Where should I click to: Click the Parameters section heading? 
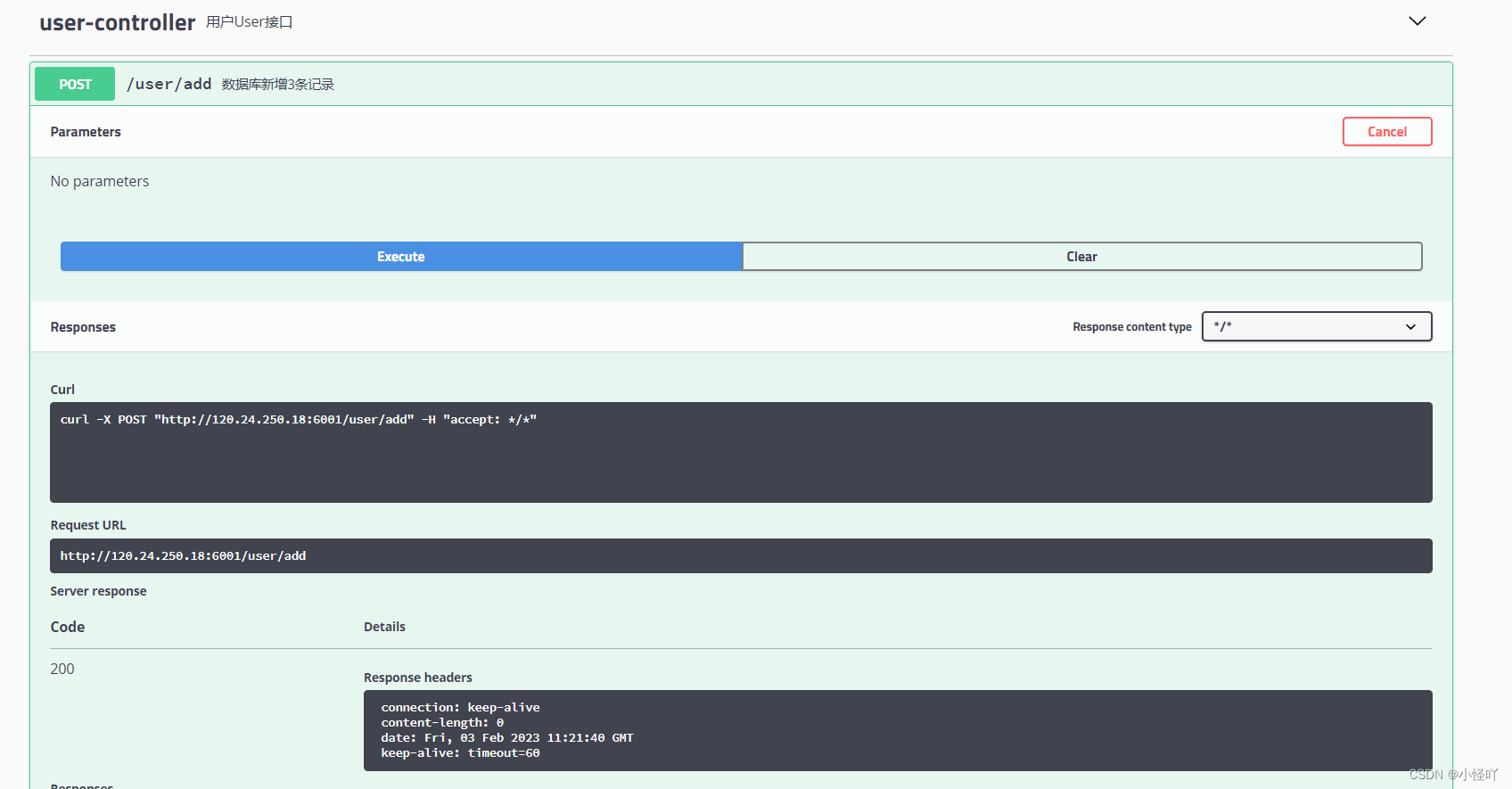click(x=86, y=132)
